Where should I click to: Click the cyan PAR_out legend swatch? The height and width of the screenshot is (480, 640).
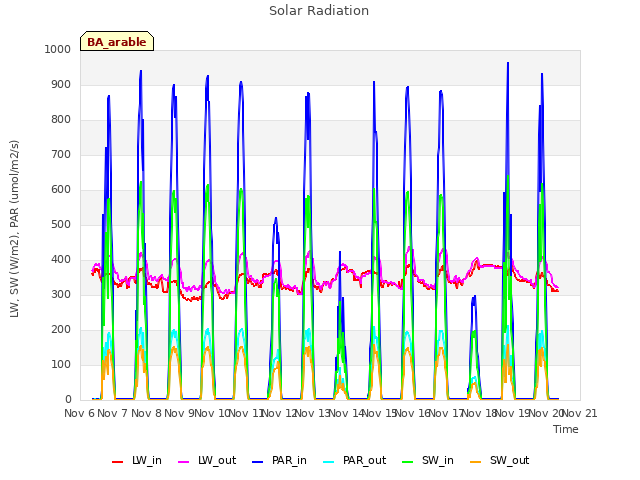pyautogui.click(x=329, y=462)
